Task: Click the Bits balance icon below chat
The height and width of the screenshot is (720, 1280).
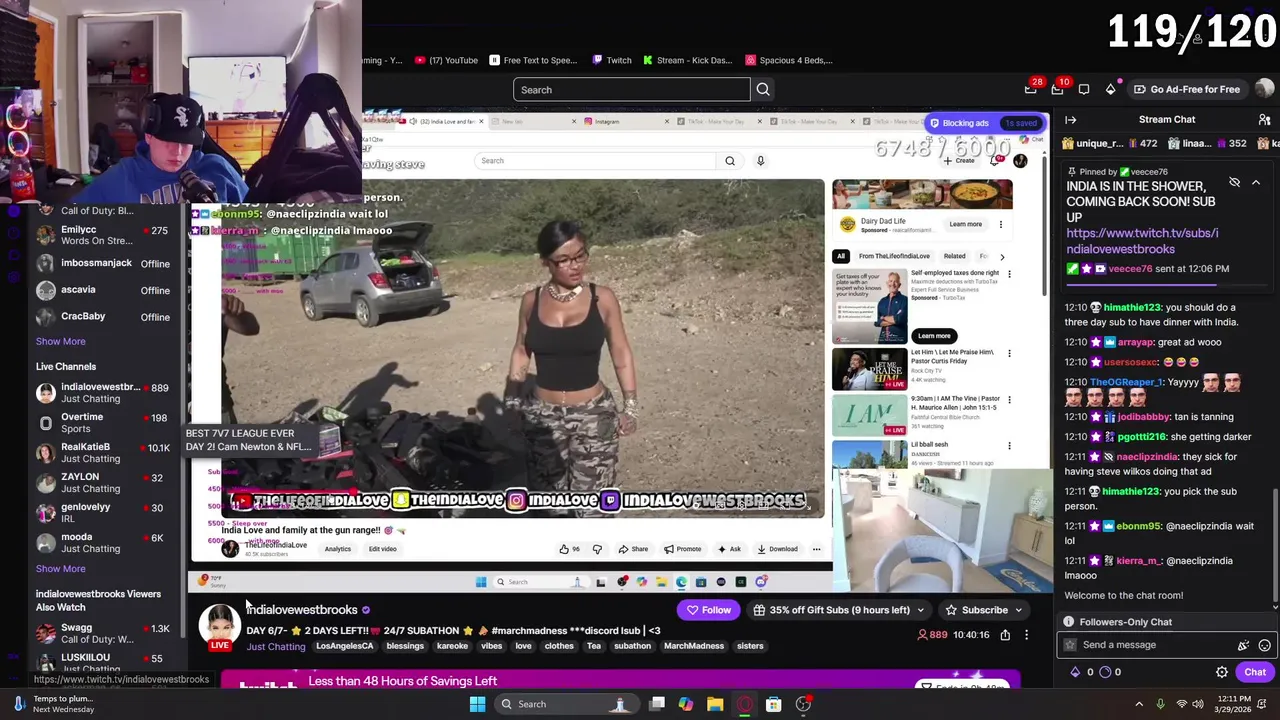Action: tap(1075, 672)
